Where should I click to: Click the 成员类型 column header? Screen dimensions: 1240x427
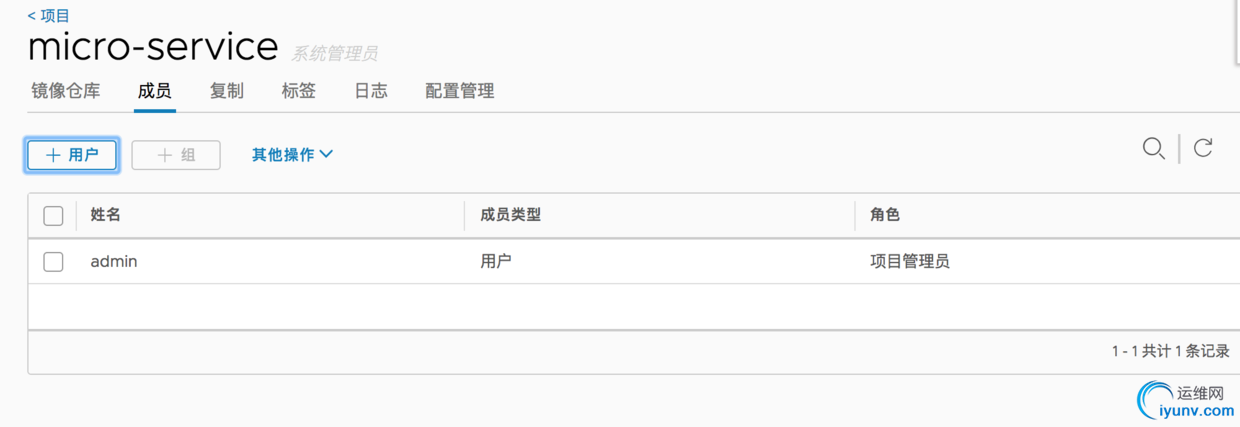[511, 215]
